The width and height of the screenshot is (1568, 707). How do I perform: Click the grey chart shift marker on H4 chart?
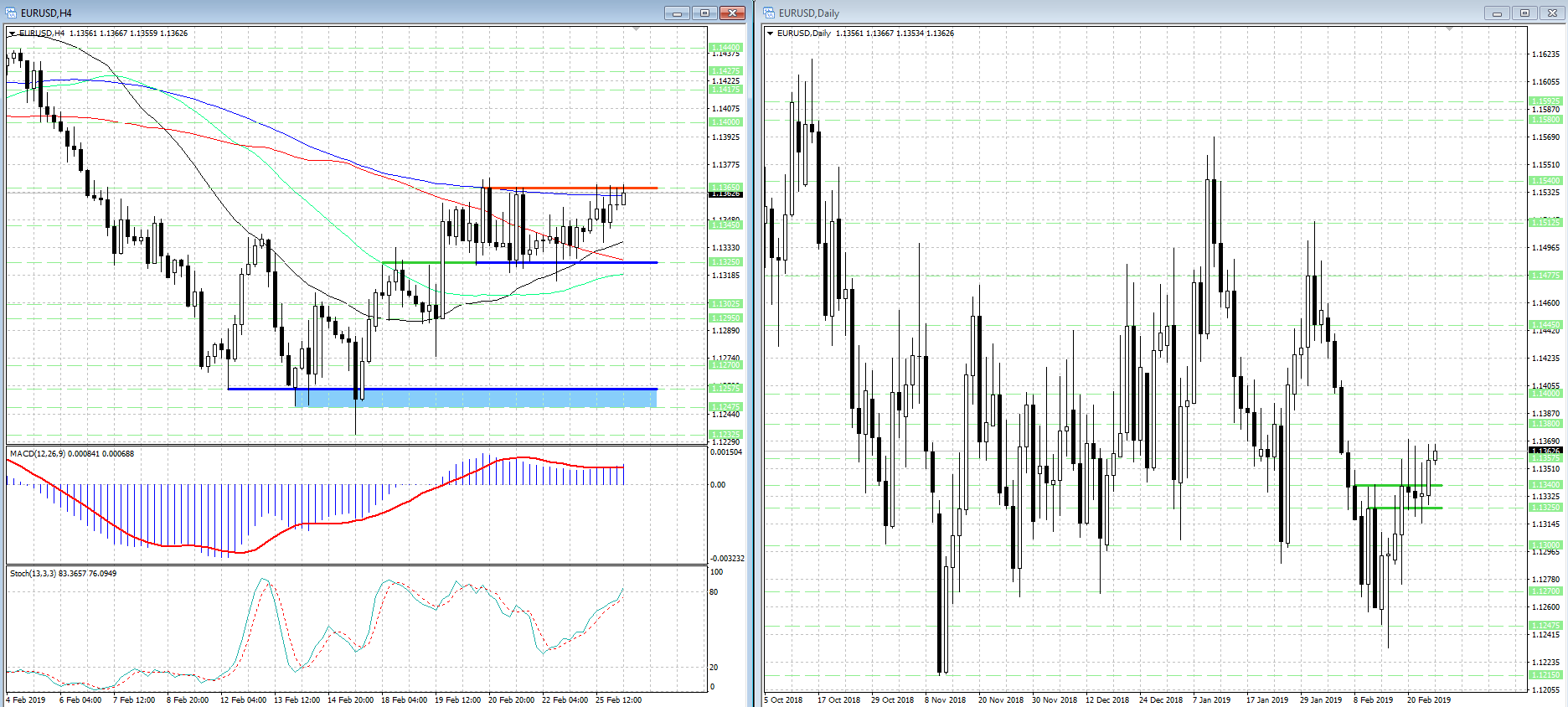point(636,29)
